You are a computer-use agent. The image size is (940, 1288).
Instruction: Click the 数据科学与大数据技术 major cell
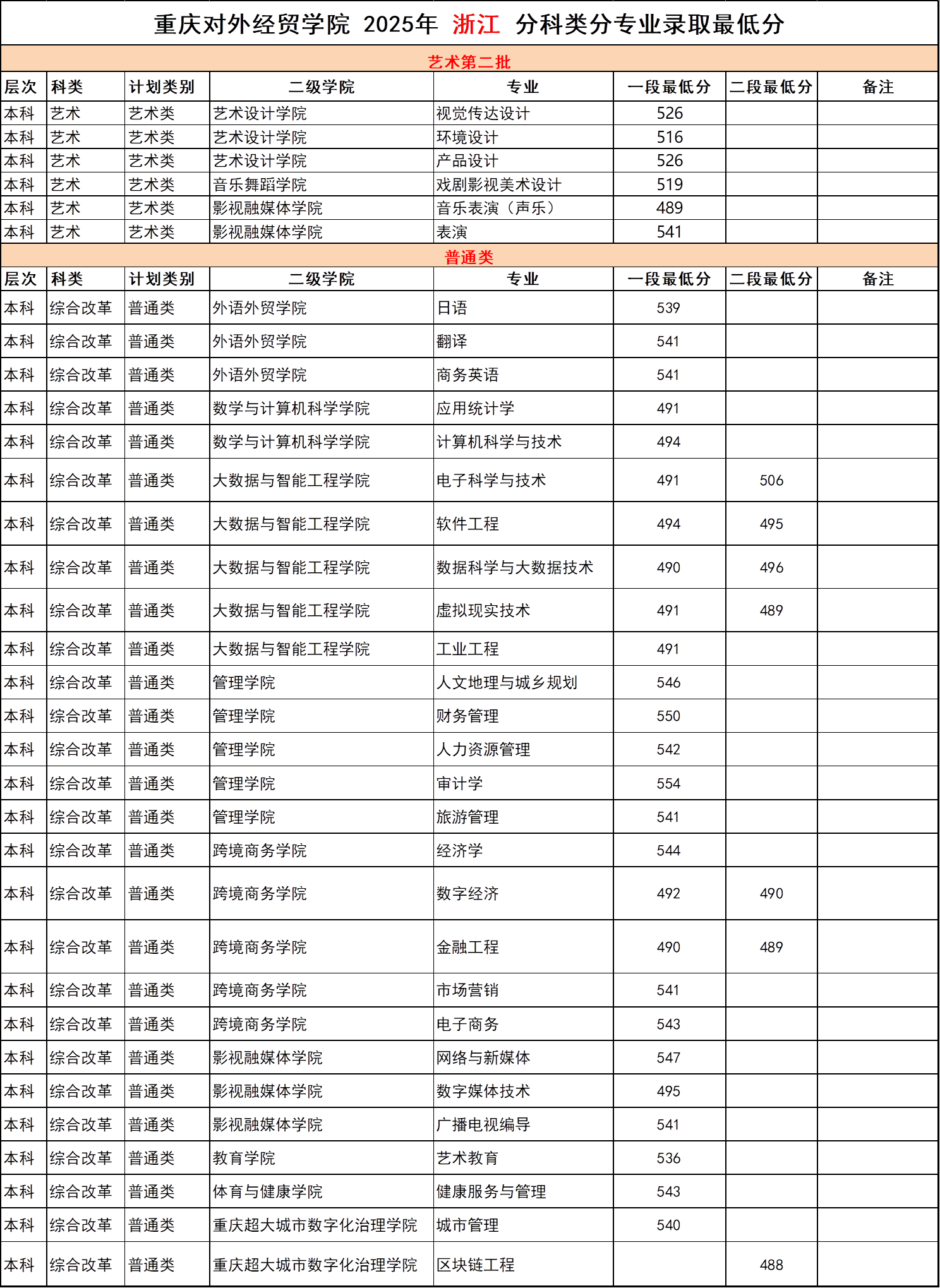514,568
